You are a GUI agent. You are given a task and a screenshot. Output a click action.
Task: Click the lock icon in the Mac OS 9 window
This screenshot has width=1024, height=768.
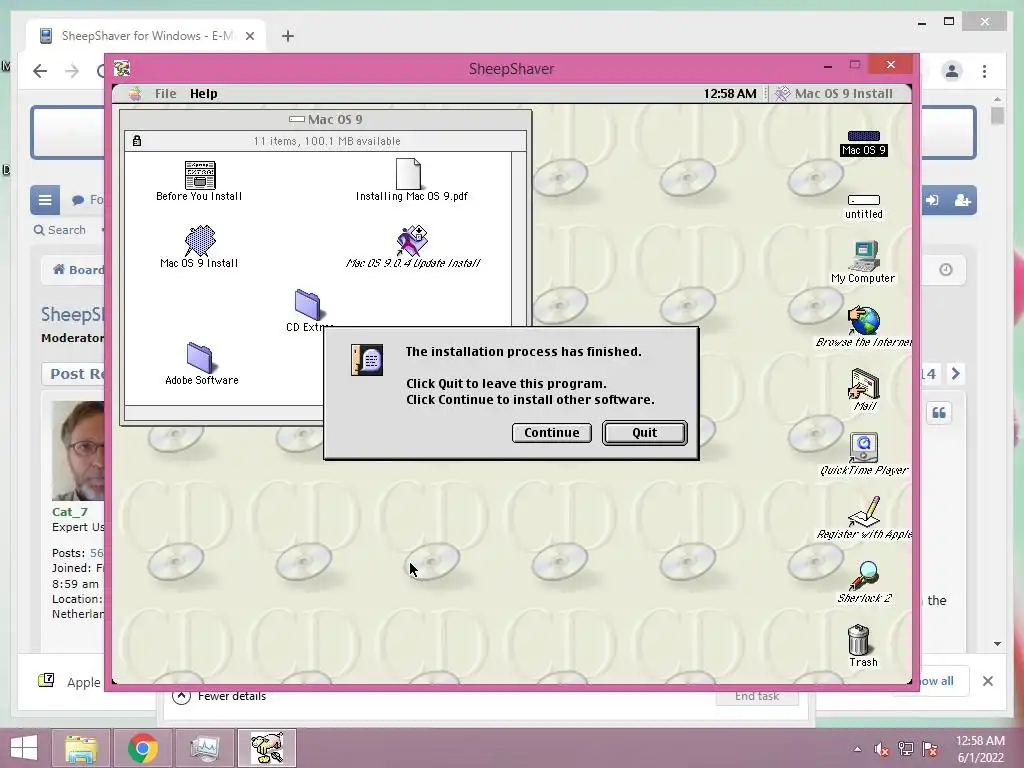137,141
